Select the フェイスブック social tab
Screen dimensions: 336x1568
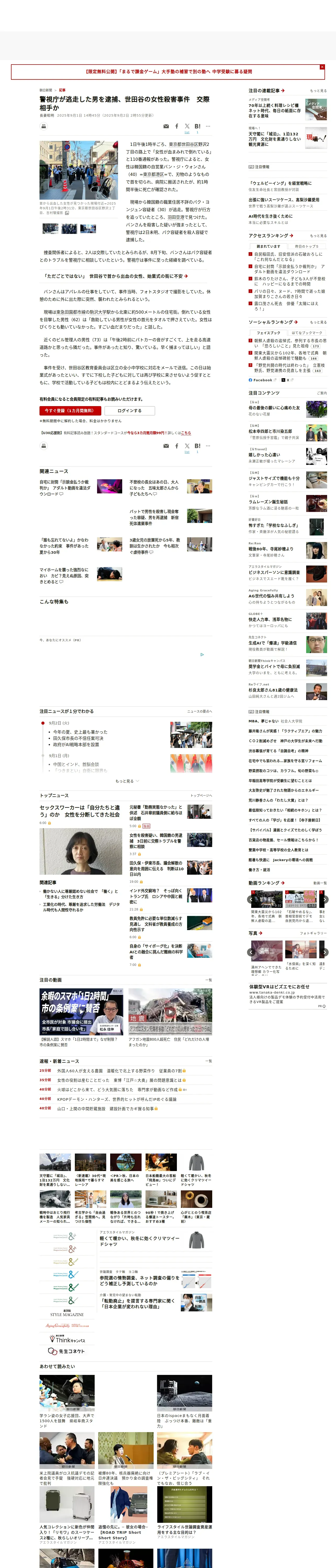pyautogui.click(x=268, y=333)
